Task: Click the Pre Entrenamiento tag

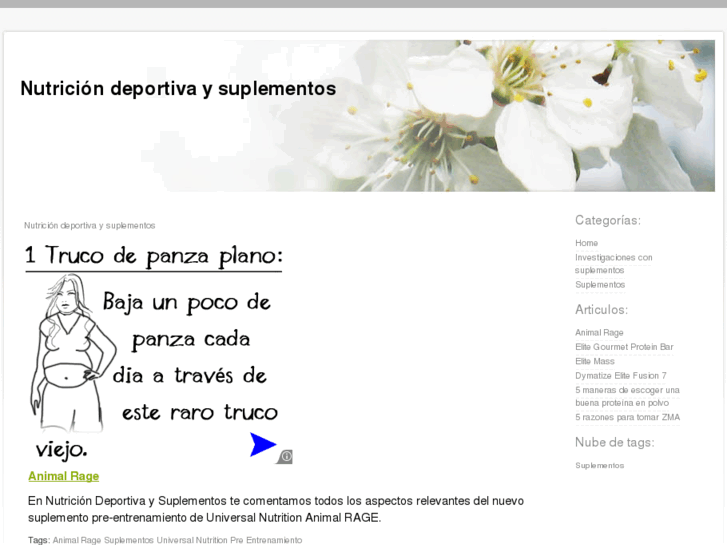Action: [266, 540]
